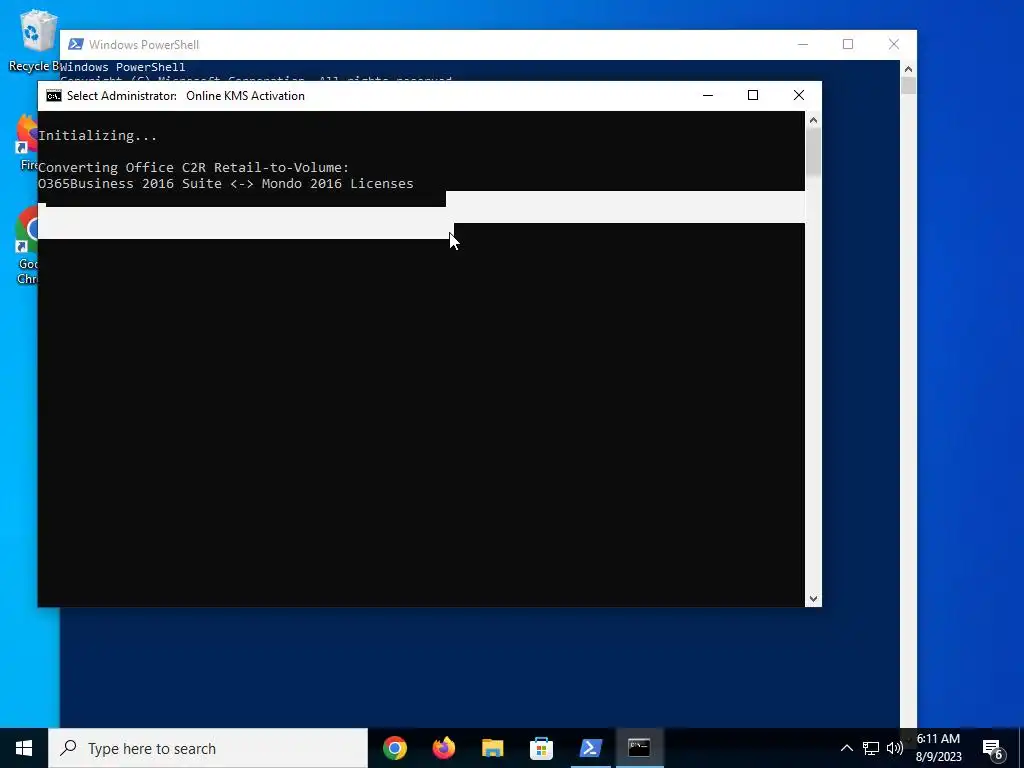Click the PowerShell window scroll-up arrow
Viewport: 1024px width, 768px height.
click(x=908, y=69)
